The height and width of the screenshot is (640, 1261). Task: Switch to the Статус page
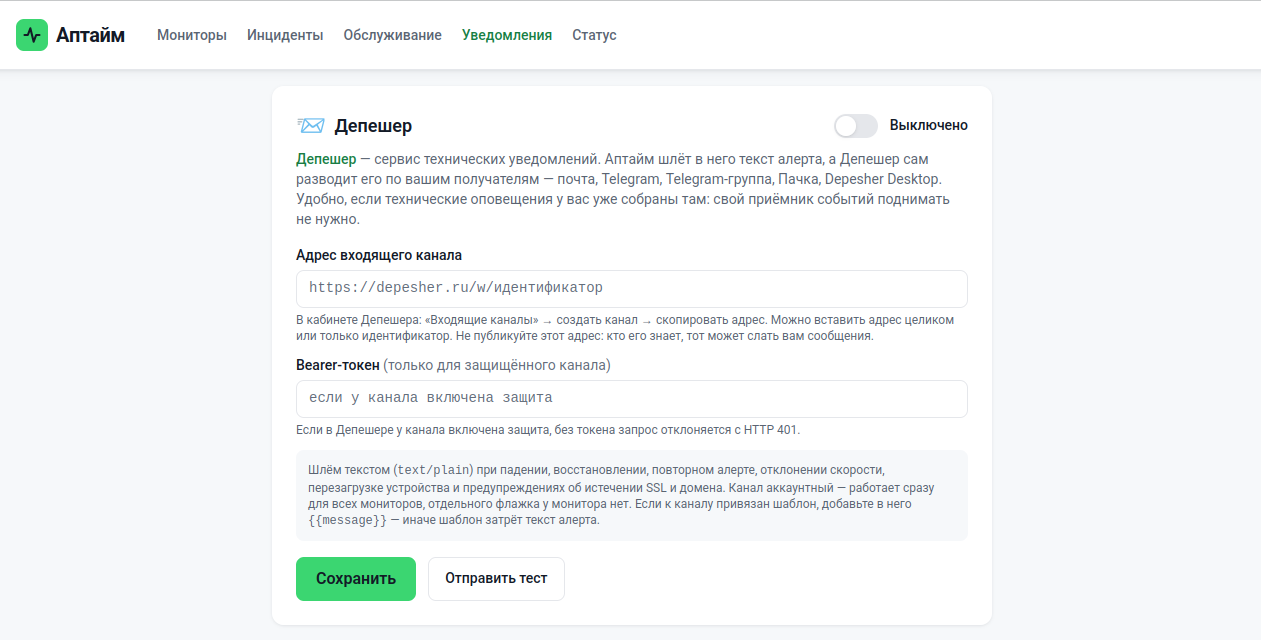594,35
